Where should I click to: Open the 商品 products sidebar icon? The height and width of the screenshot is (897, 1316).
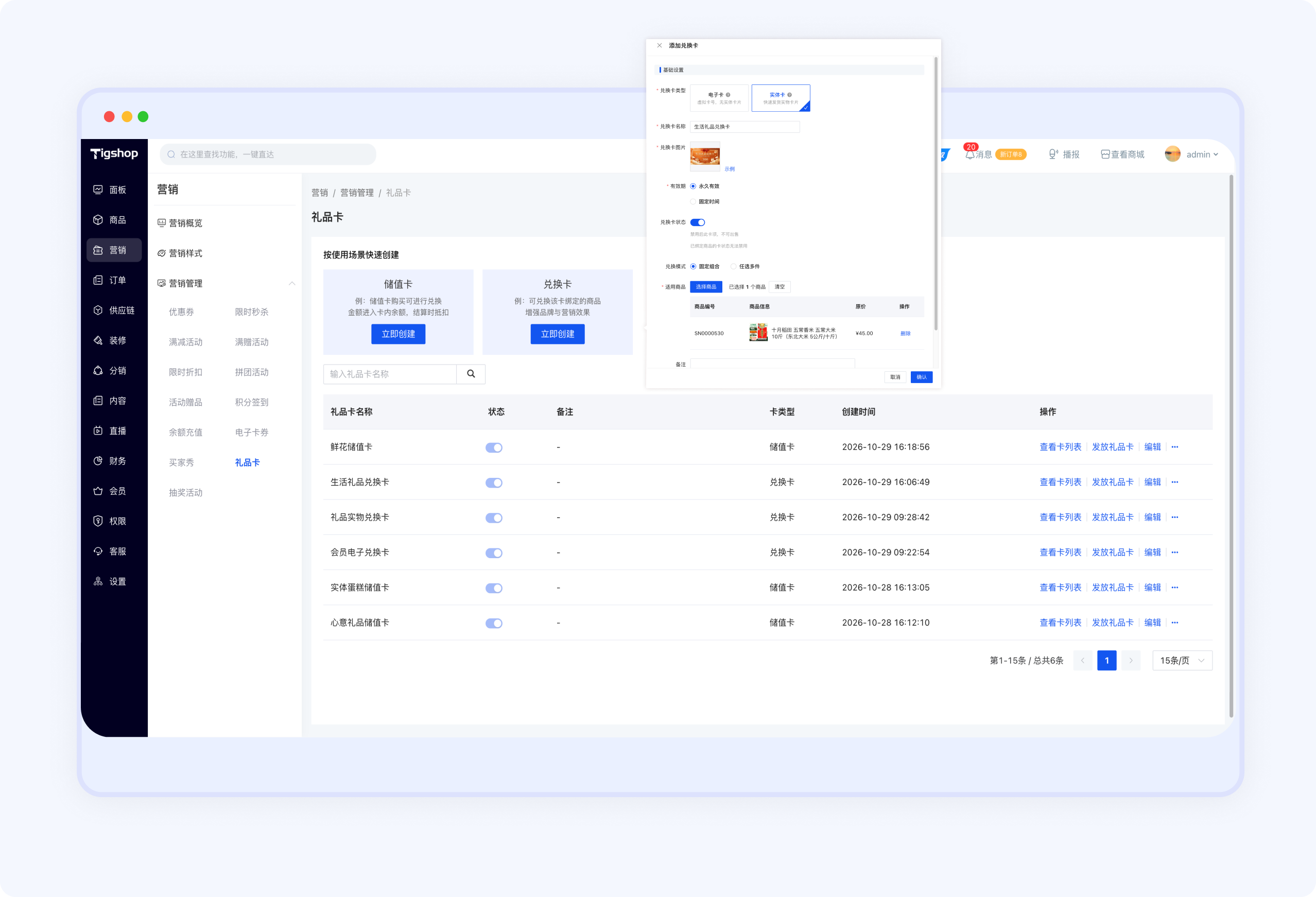(98, 220)
